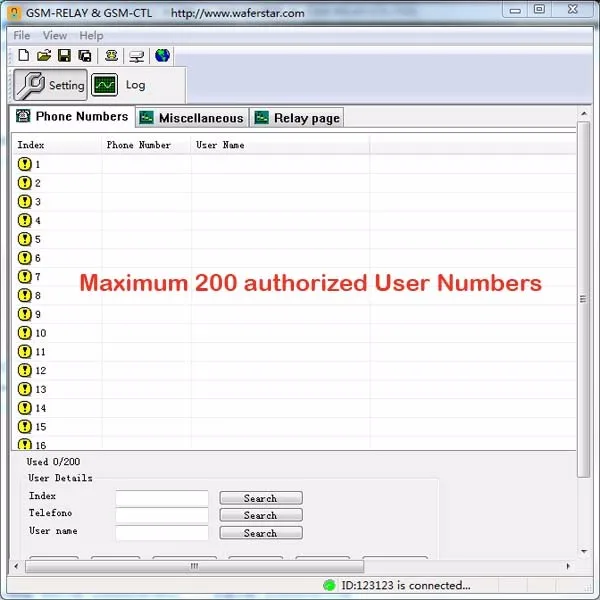Open the File menu

pyautogui.click(x=21, y=36)
